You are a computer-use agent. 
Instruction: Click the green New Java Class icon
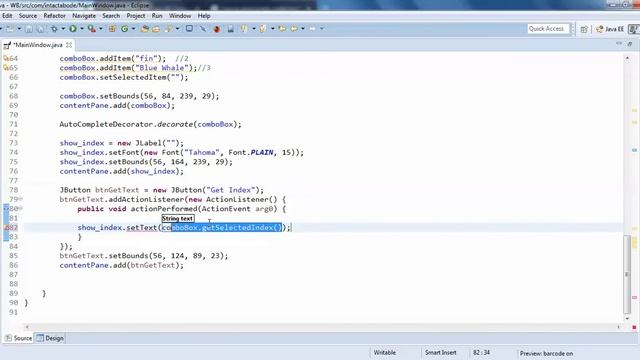[124, 29]
